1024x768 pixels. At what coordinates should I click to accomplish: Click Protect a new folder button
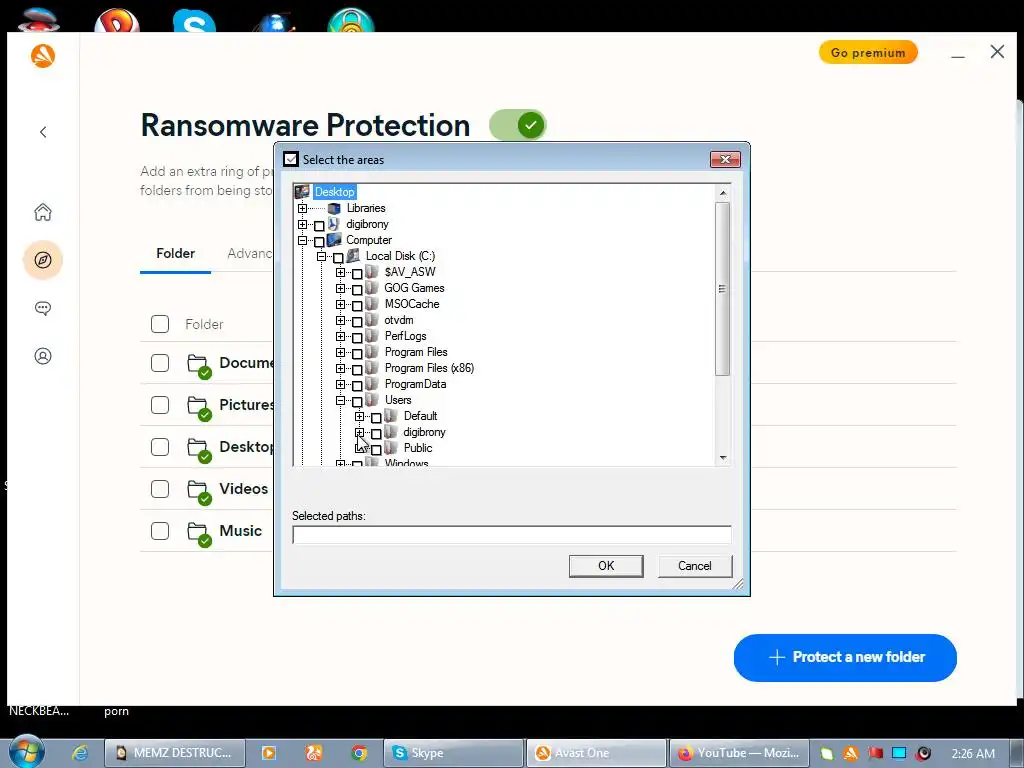pyautogui.click(x=845, y=658)
